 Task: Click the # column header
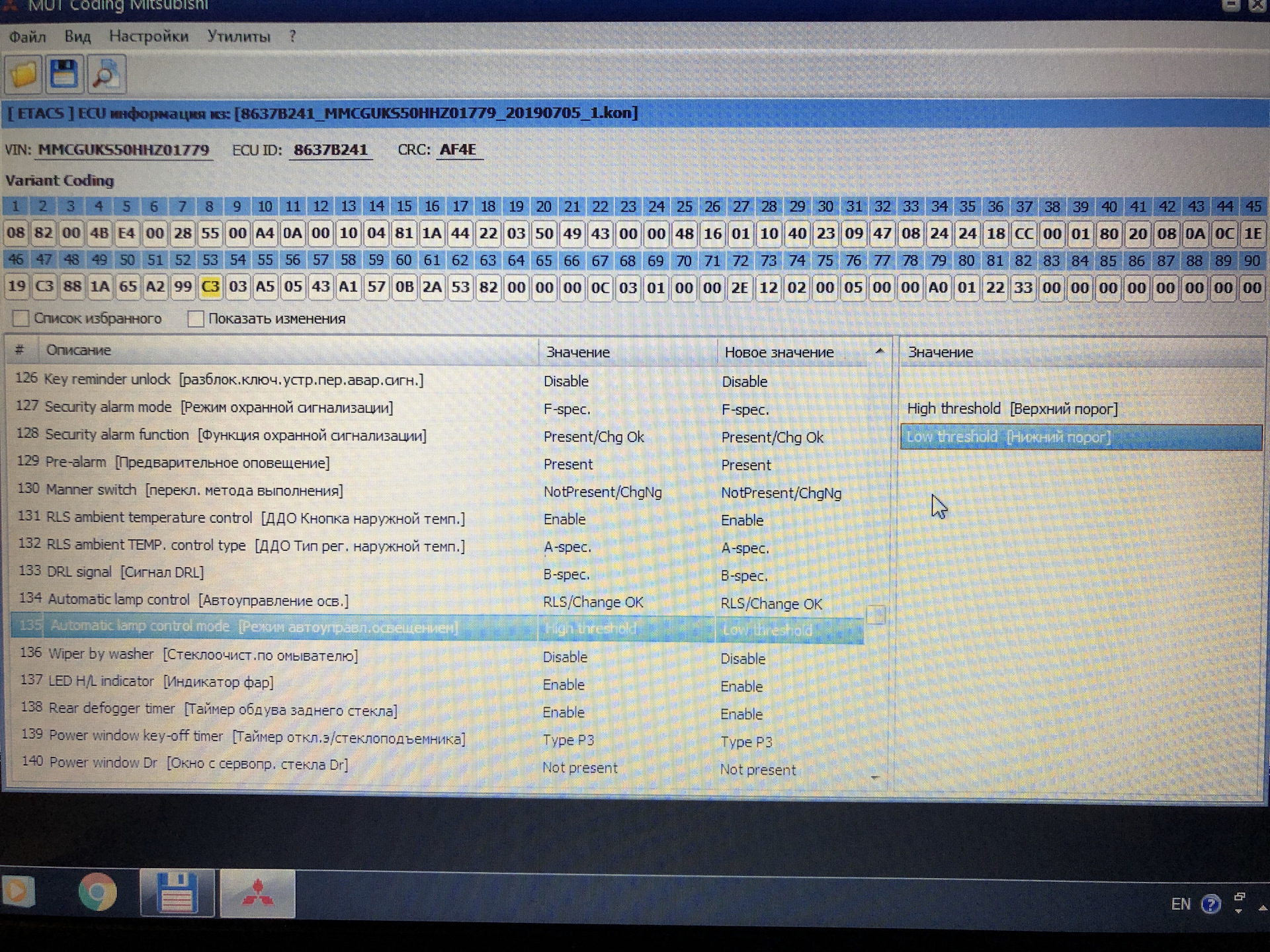[21, 350]
